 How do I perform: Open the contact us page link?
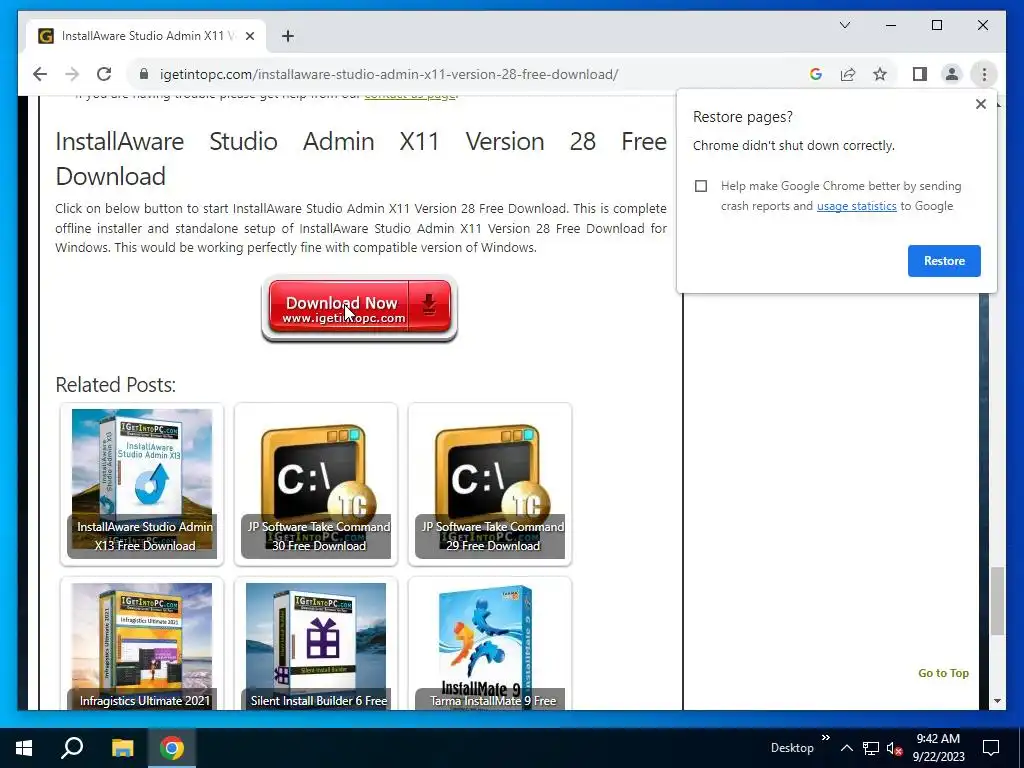point(410,95)
